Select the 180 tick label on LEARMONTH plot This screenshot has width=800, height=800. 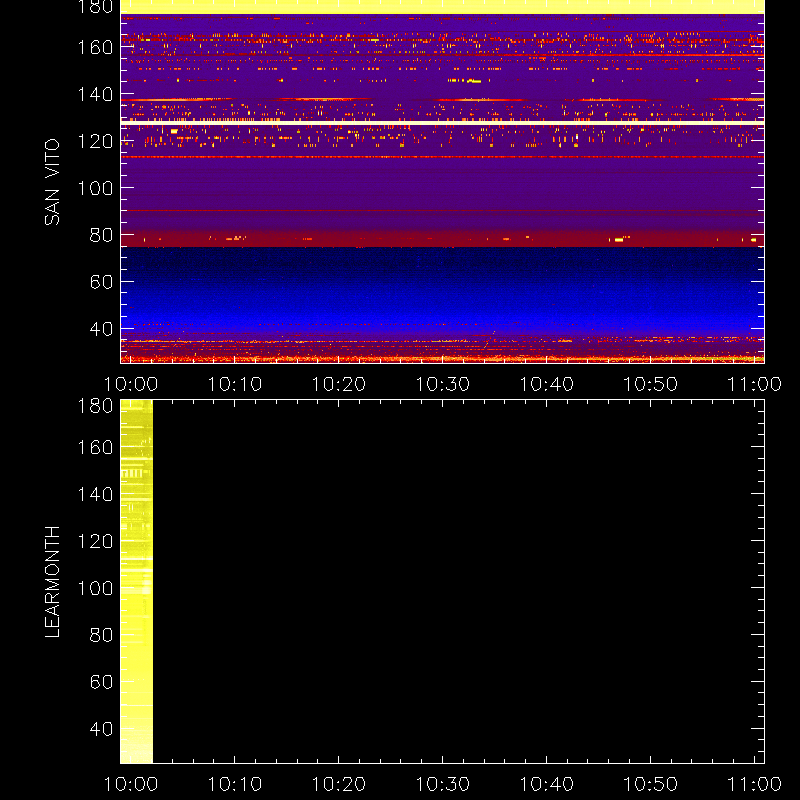click(95, 406)
